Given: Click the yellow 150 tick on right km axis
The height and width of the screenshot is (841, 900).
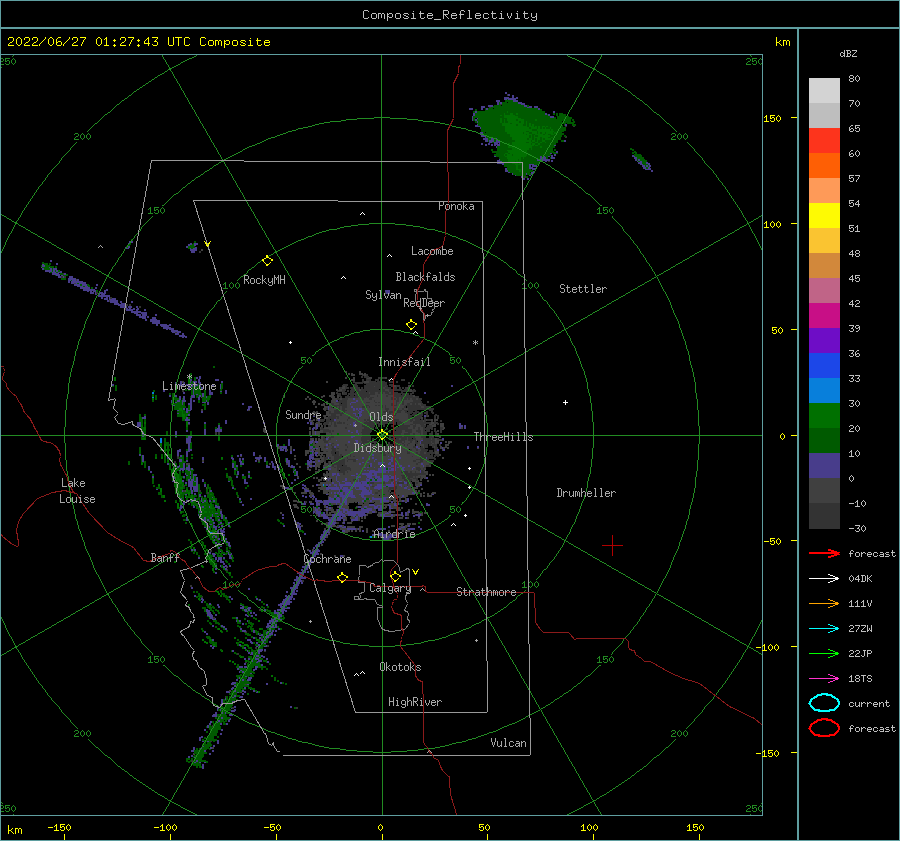Looking at the screenshot, I should coord(772,118).
